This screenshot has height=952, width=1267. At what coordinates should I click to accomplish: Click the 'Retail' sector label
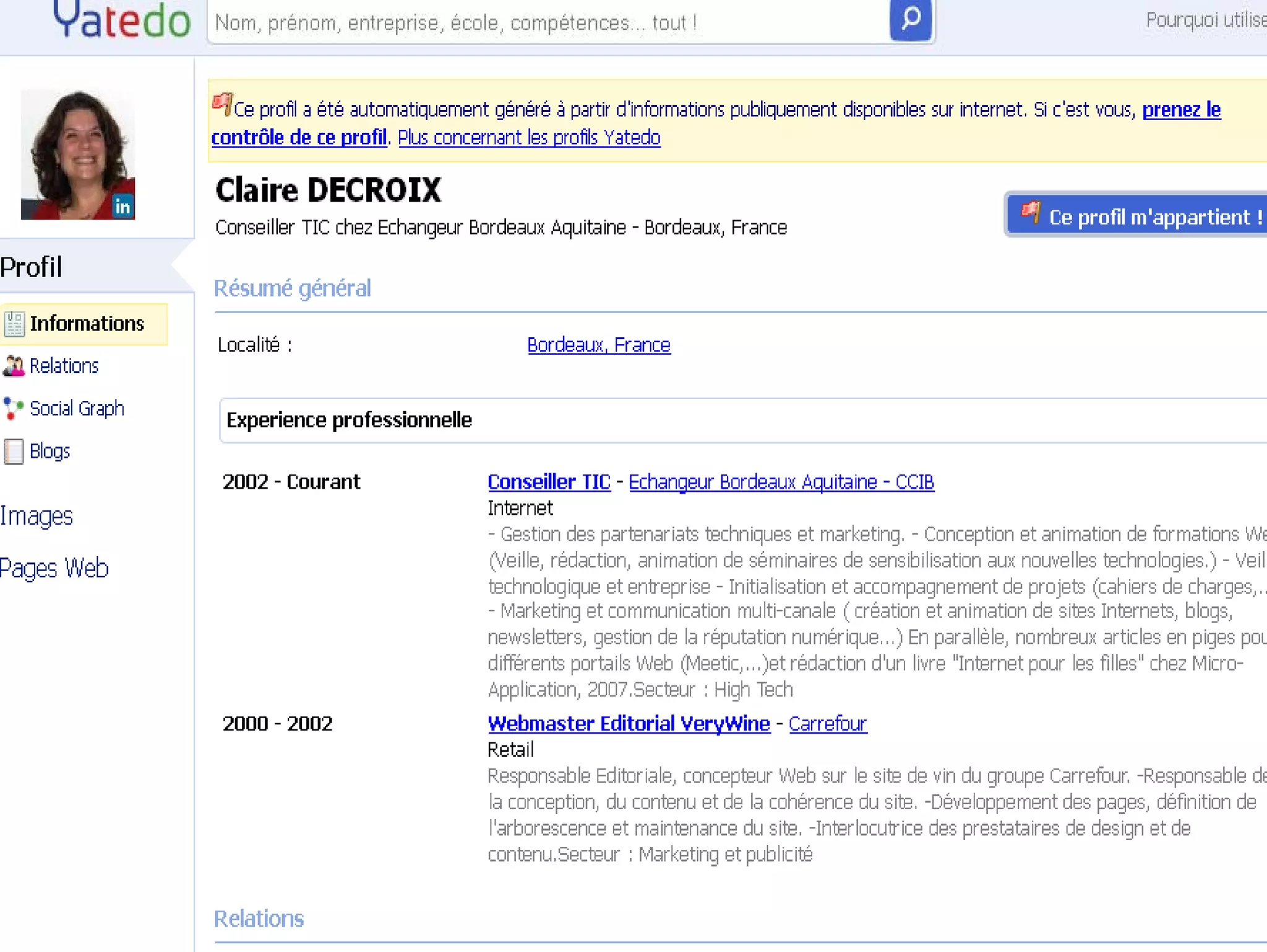click(x=510, y=750)
